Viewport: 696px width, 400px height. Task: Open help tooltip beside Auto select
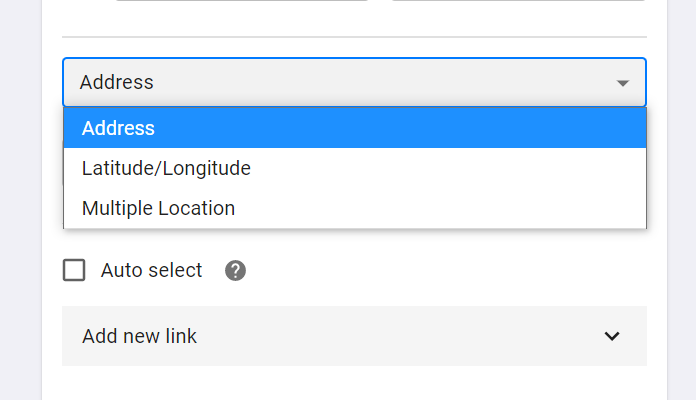[235, 270]
